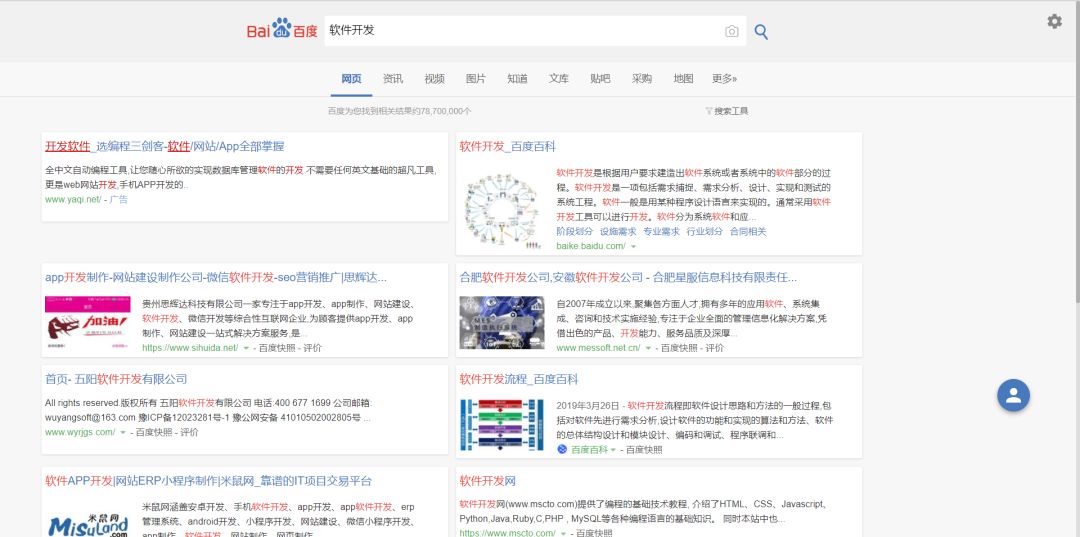The height and width of the screenshot is (537, 1080).
Task: Switch to the 视频 tab
Action: [x=434, y=79]
